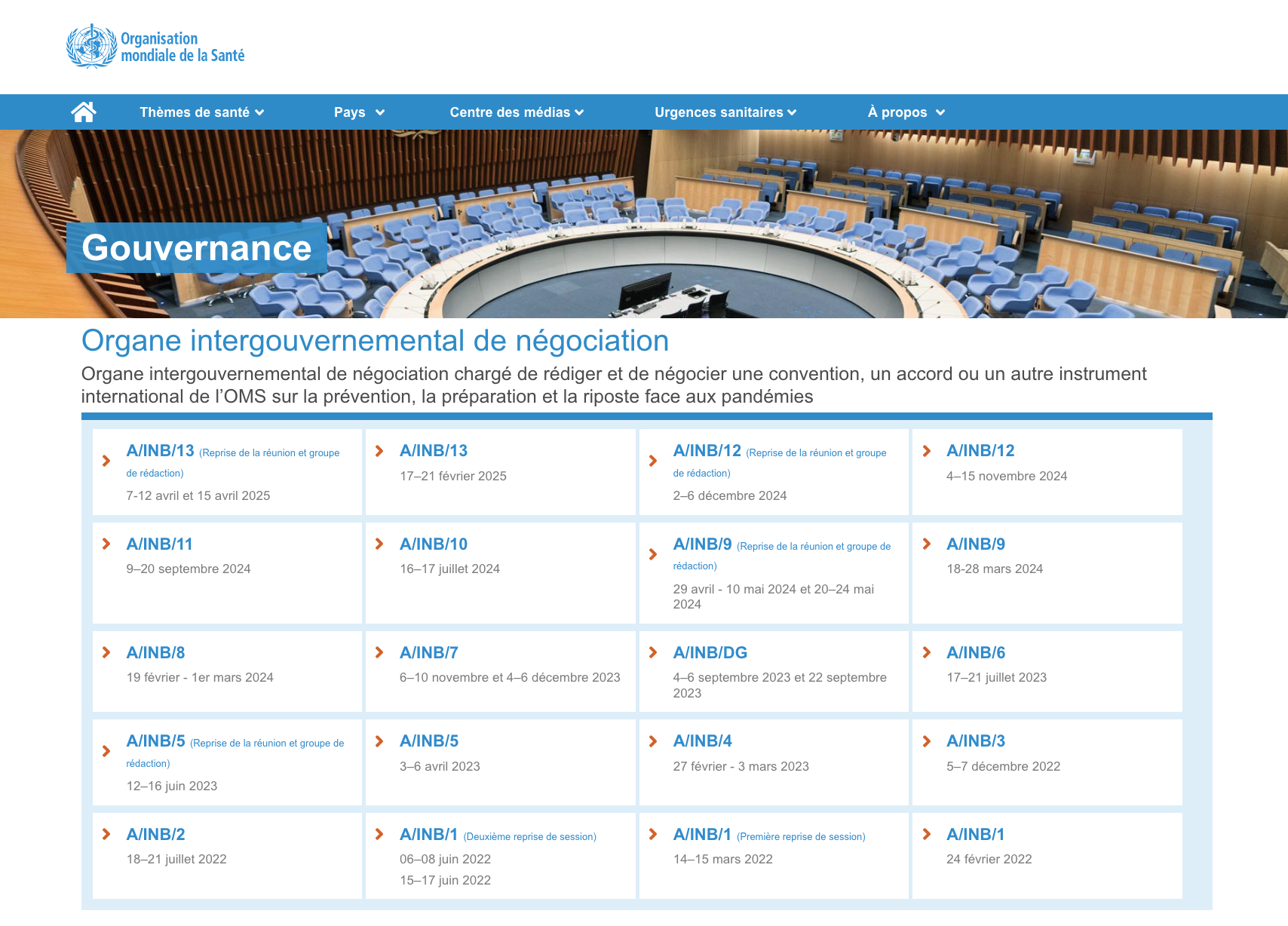The image size is (1288, 926).
Task: Click the date text 9–20 septembre 2024
Action: pos(189,569)
